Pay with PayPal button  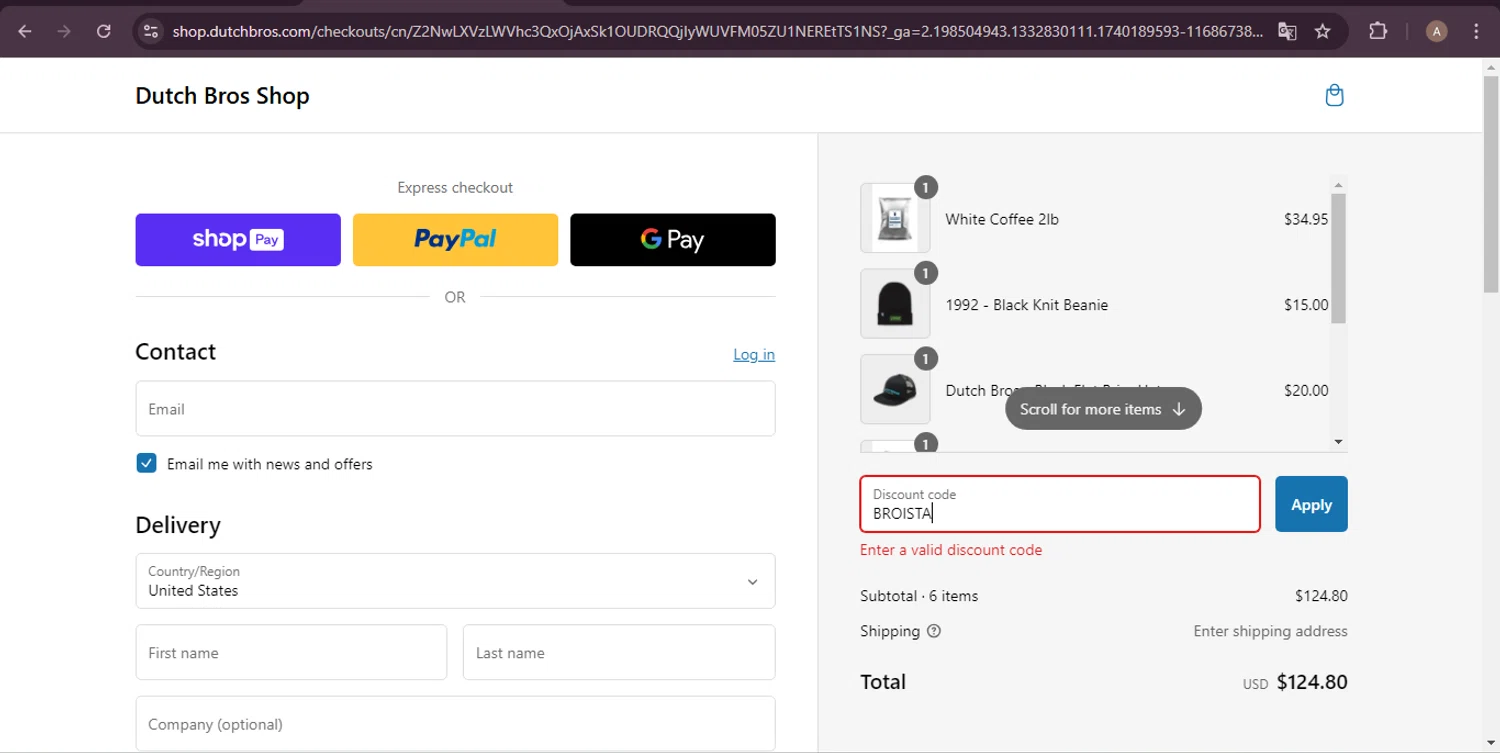click(455, 240)
